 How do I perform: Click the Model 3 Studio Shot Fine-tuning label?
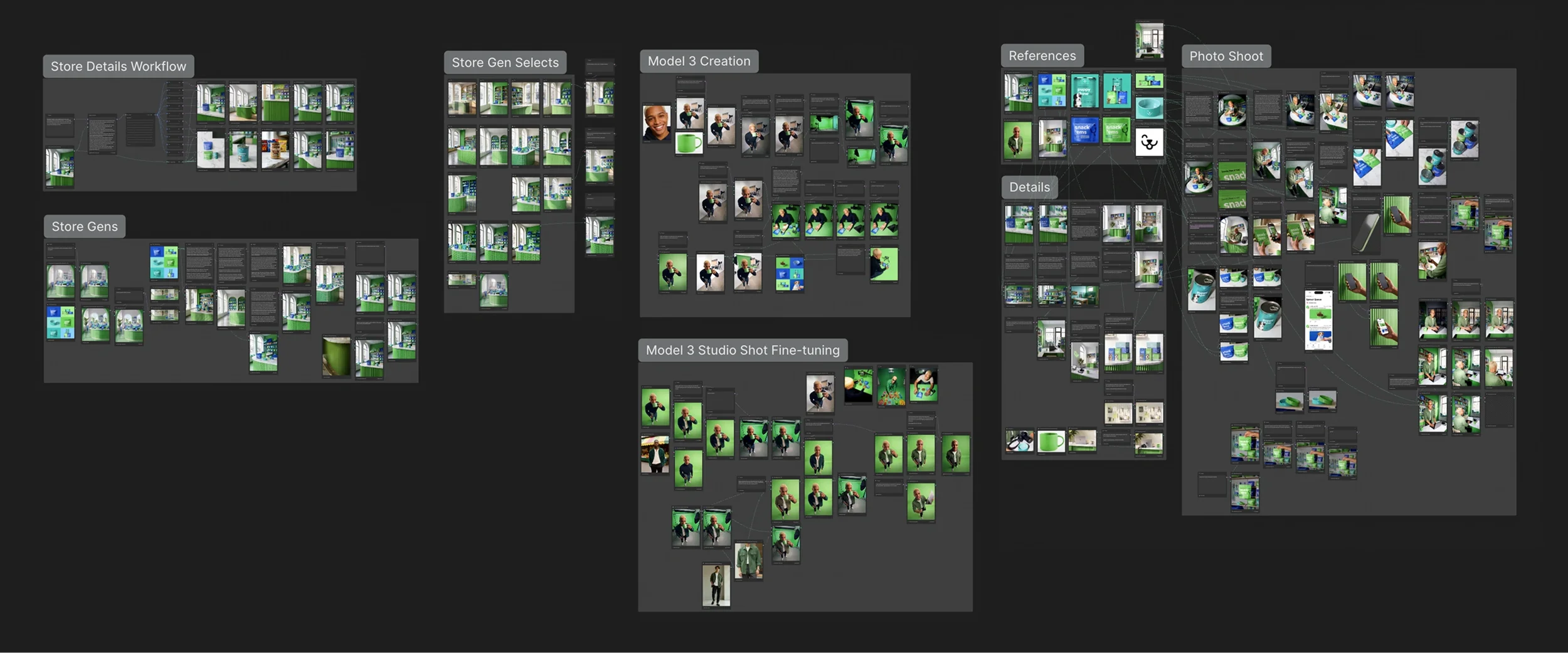pos(743,351)
